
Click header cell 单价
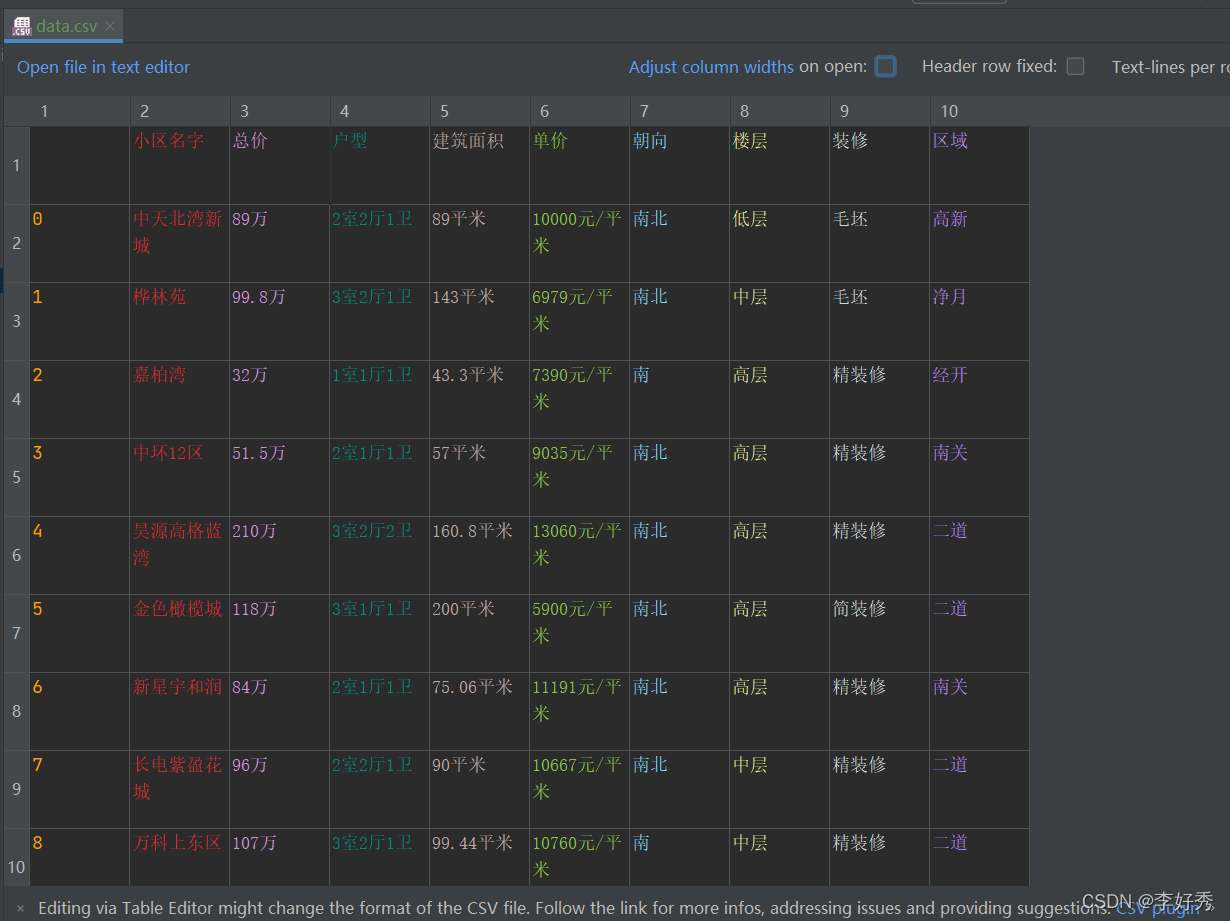[x=580, y=165]
